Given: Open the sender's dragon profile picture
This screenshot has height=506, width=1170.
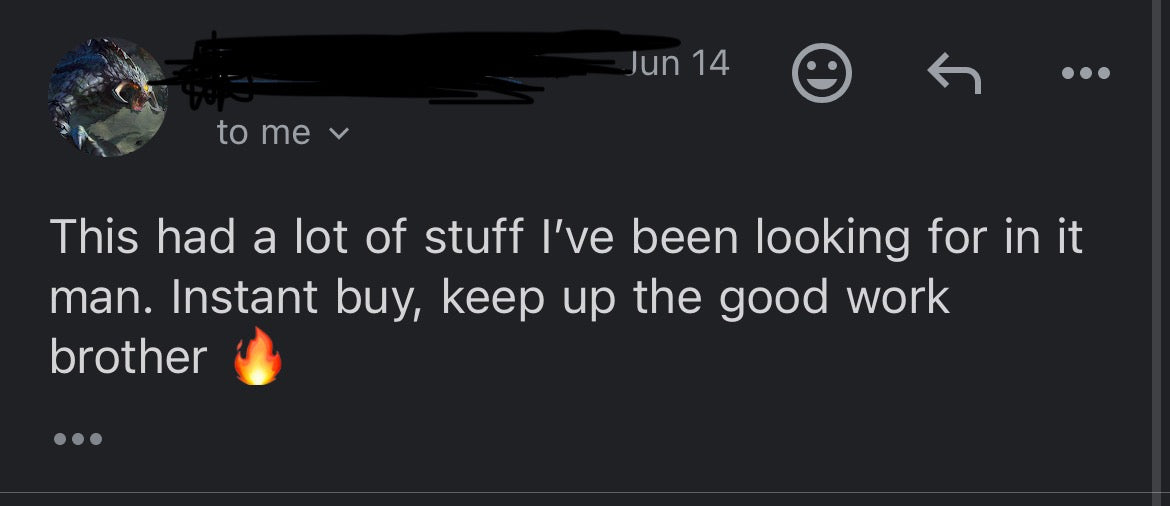Looking at the screenshot, I should pyautogui.click(x=107, y=97).
